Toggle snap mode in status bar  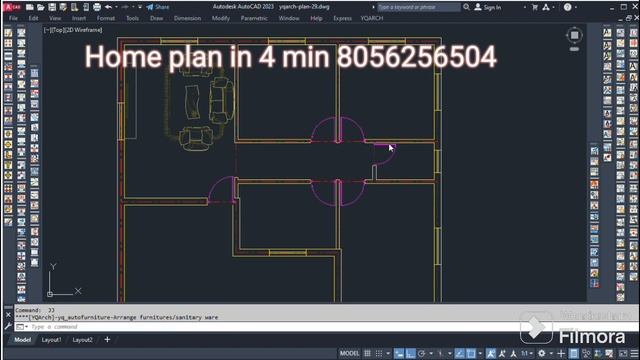coord(379,353)
